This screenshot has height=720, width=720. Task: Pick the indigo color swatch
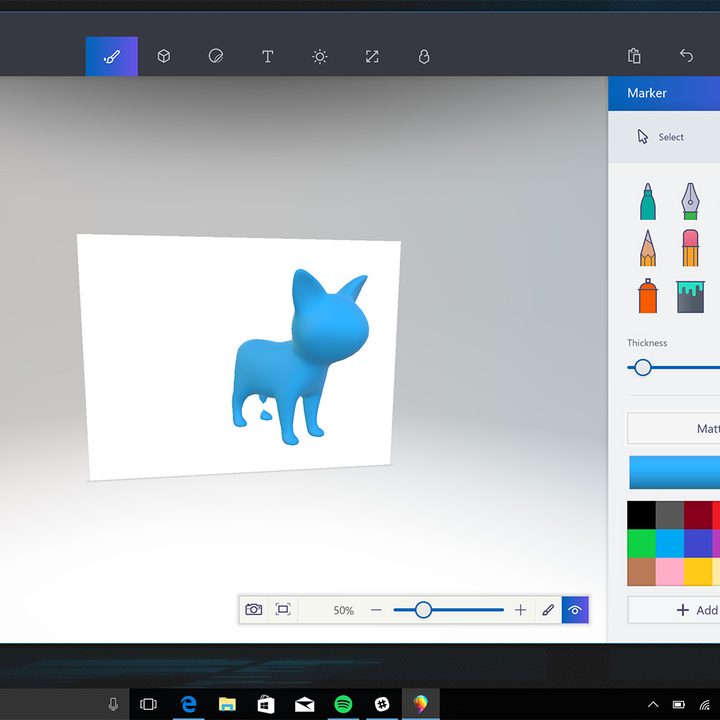[x=698, y=543]
